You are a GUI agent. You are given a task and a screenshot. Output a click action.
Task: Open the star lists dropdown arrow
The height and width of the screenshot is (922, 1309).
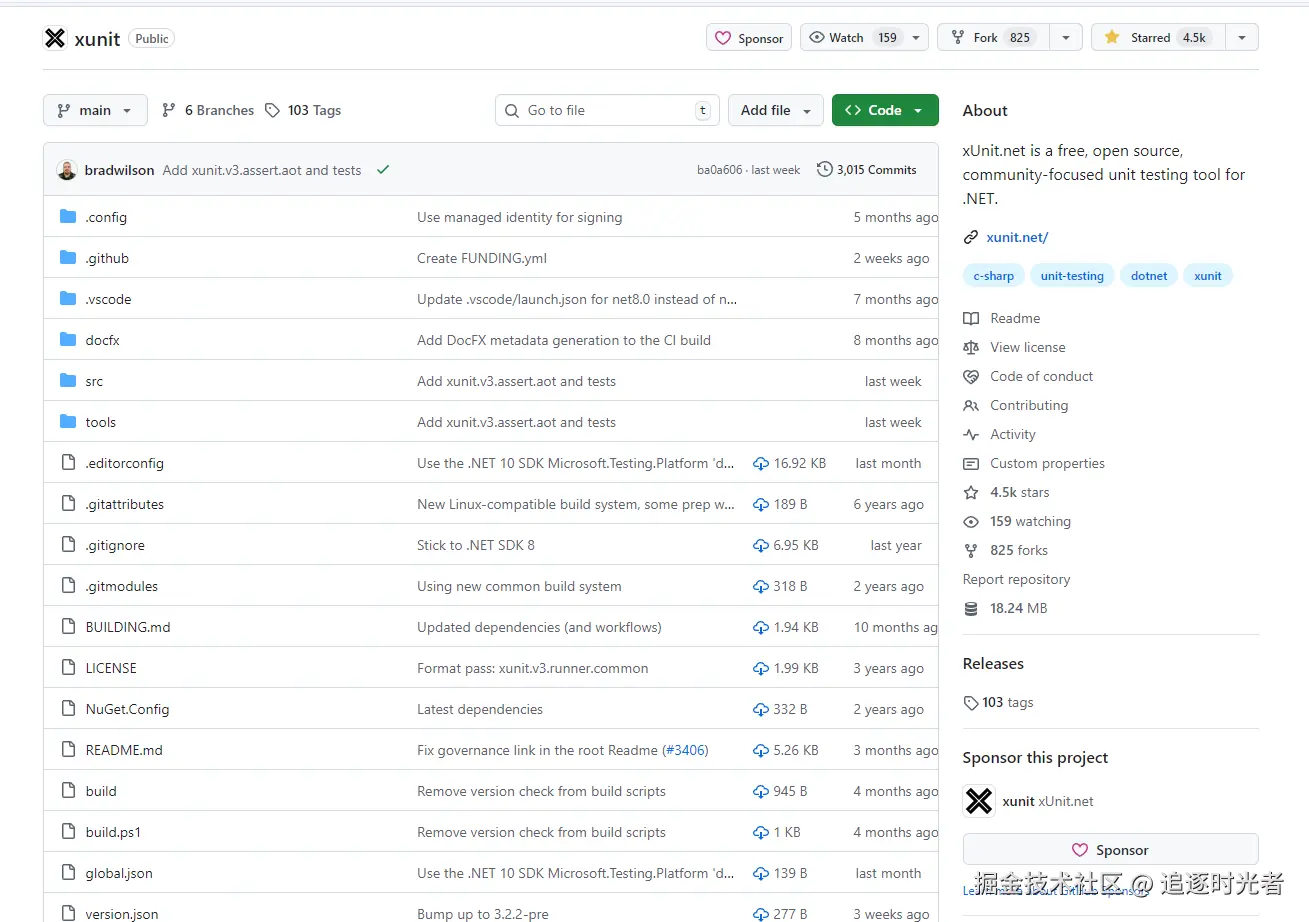click(x=1241, y=38)
